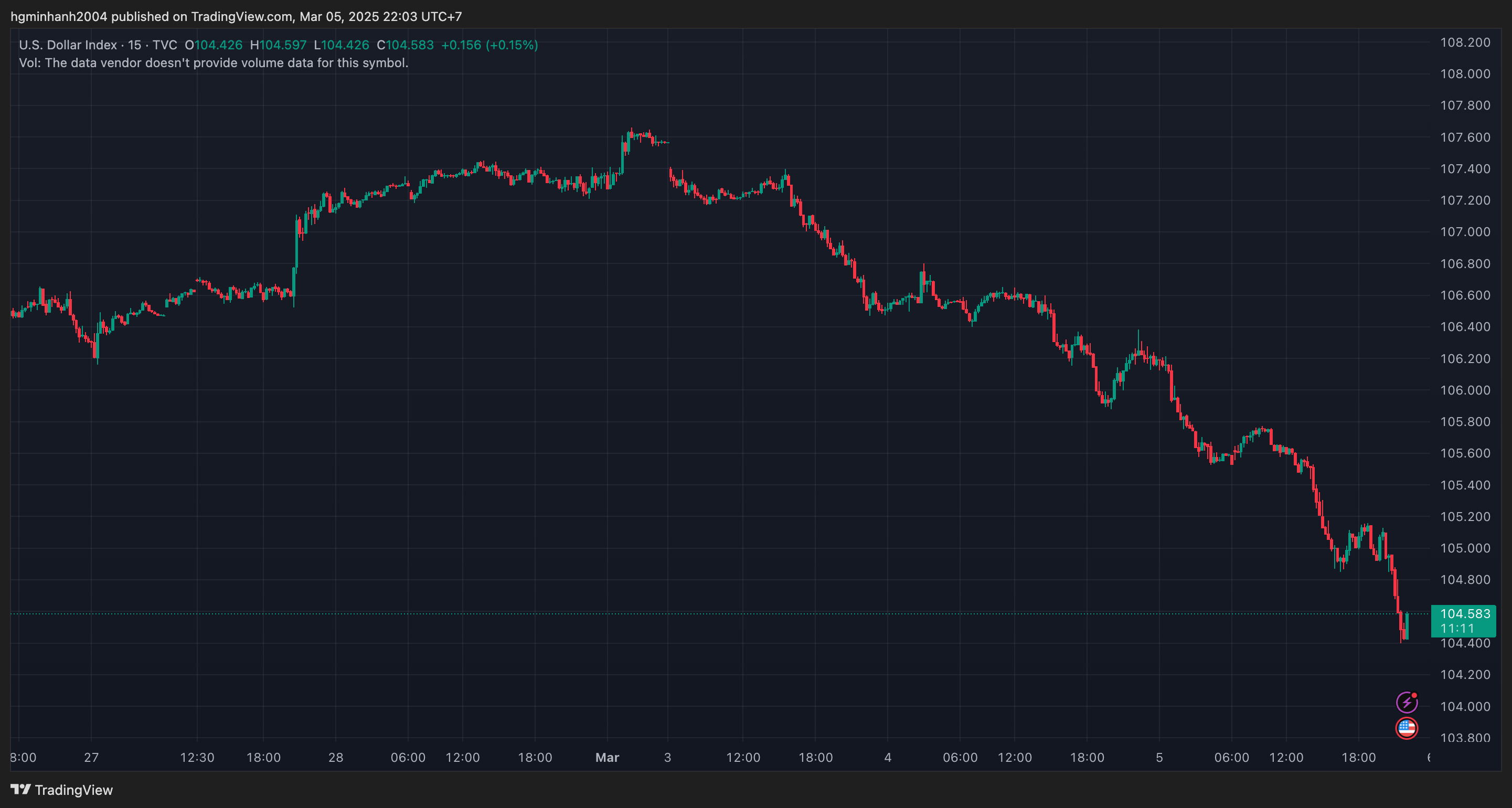Click the 4 date label on time axis
Viewport: 1512px width, 808px height.
[888, 758]
